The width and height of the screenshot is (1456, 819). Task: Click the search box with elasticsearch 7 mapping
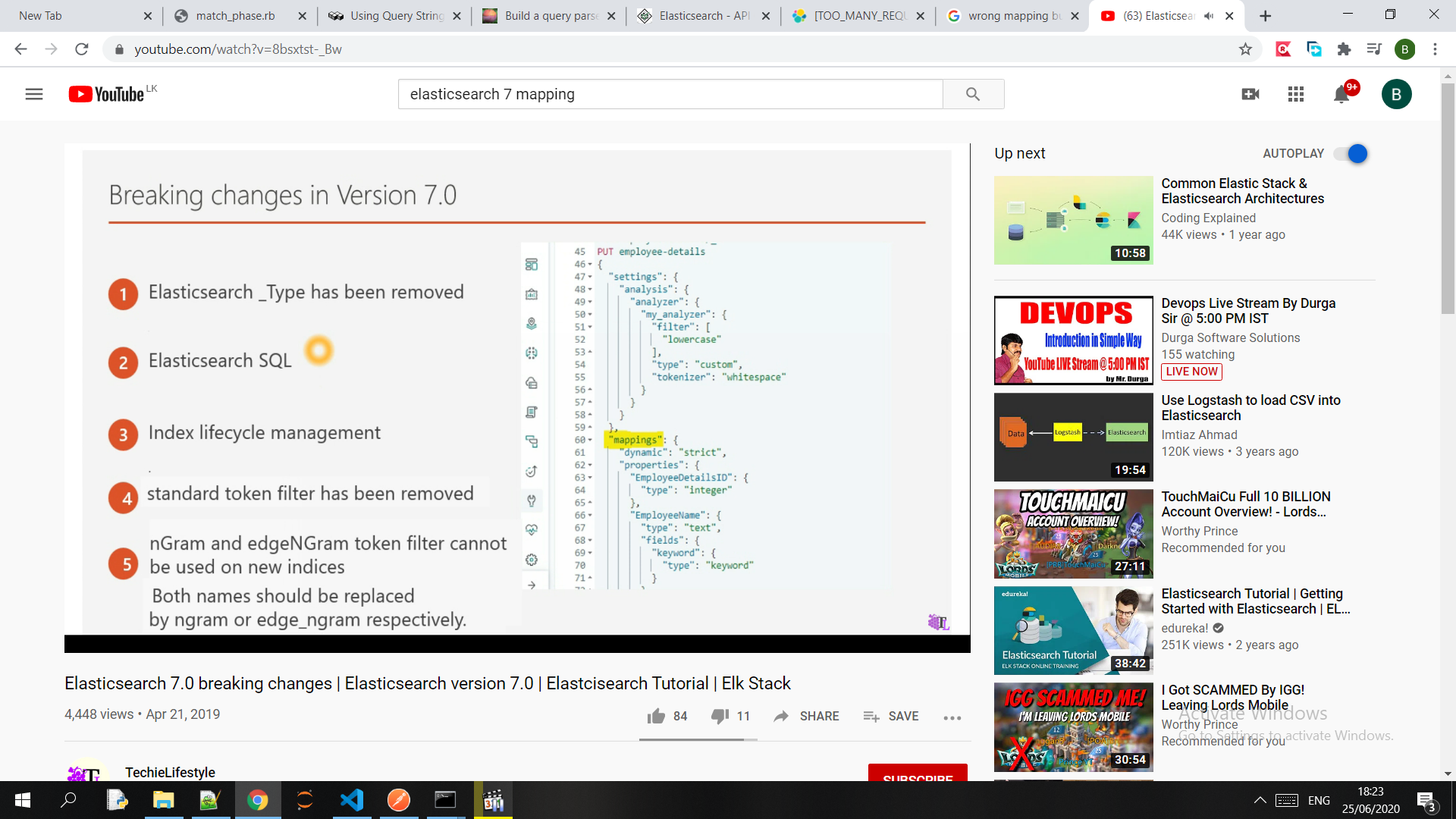pyautogui.click(x=670, y=94)
